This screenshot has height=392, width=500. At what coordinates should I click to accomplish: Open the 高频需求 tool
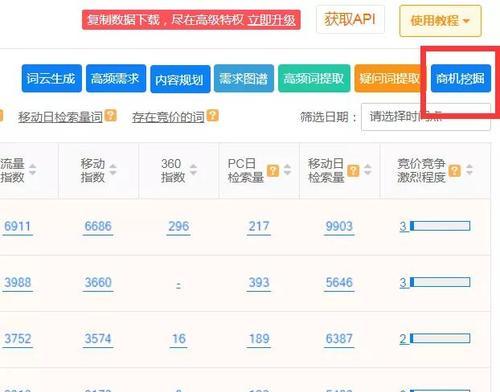point(116,78)
